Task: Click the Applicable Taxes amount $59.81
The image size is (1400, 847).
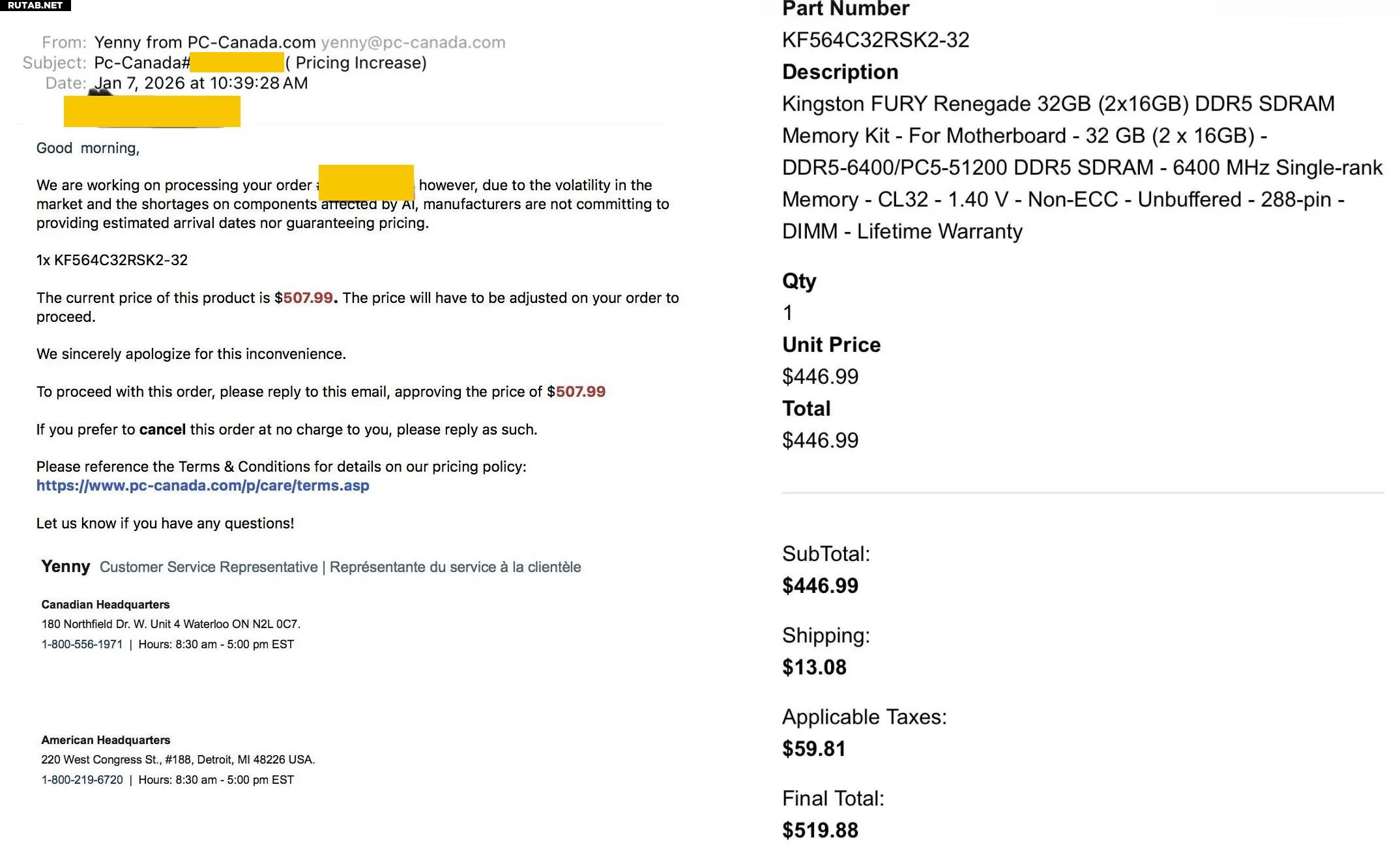Action: click(813, 749)
